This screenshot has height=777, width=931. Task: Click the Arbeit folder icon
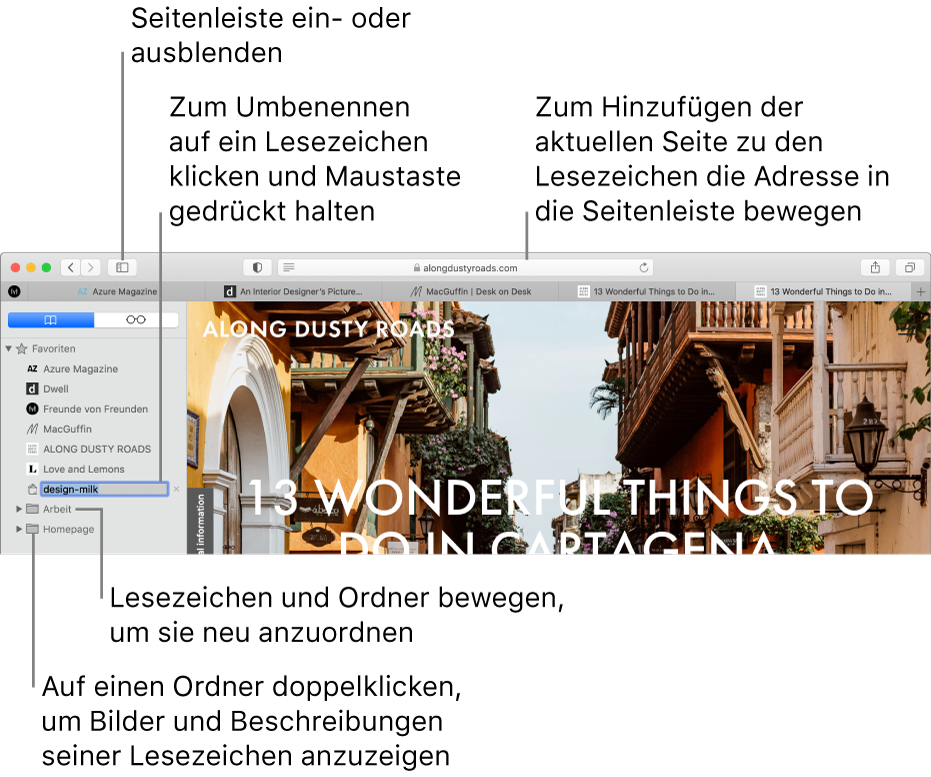[33, 509]
